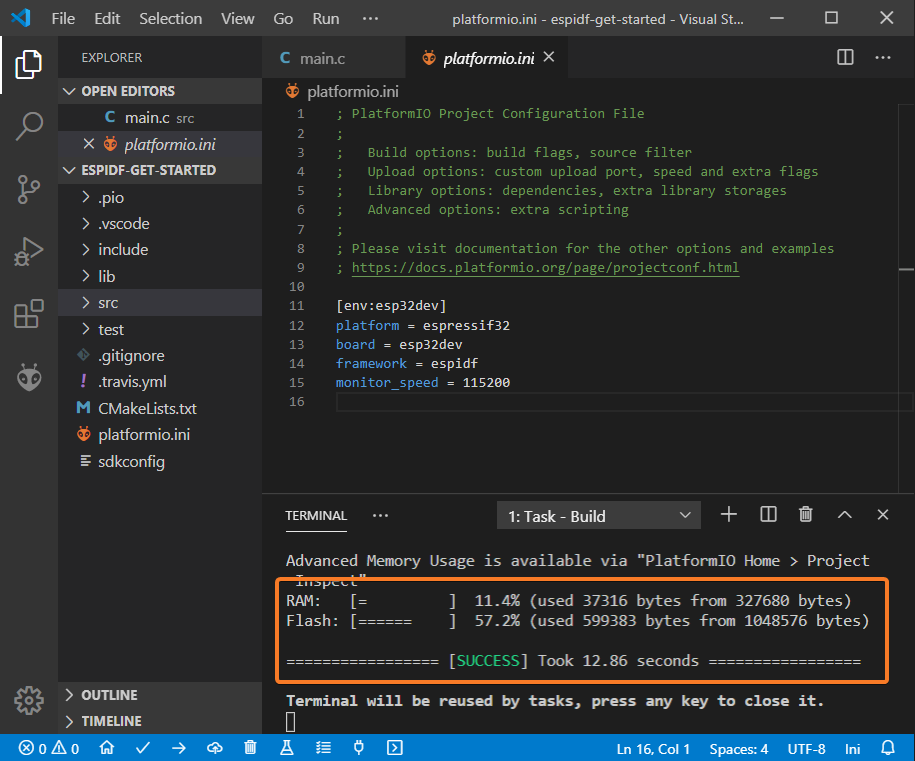Image resolution: width=915 pixels, height=761 pixels.
Task: Show more panel tabs ellipsis
Action: pos(380,515)
